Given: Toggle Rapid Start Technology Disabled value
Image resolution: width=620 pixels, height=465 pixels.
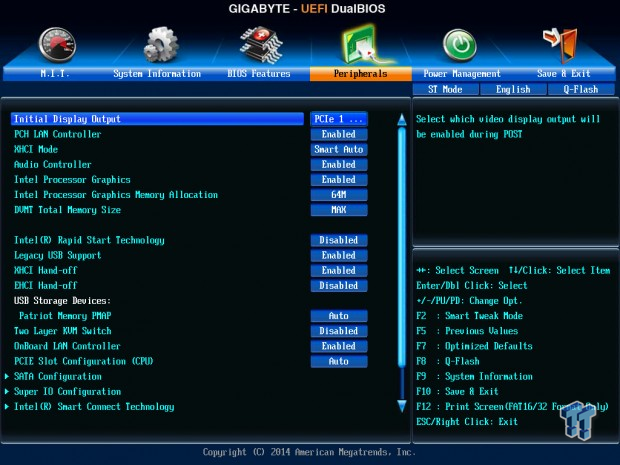Looking at the screenshot, I should (x=339, y=240).
